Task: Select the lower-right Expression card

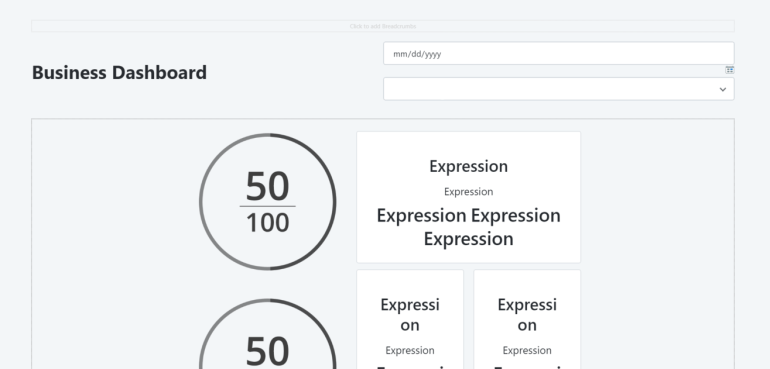Action: 527,319
